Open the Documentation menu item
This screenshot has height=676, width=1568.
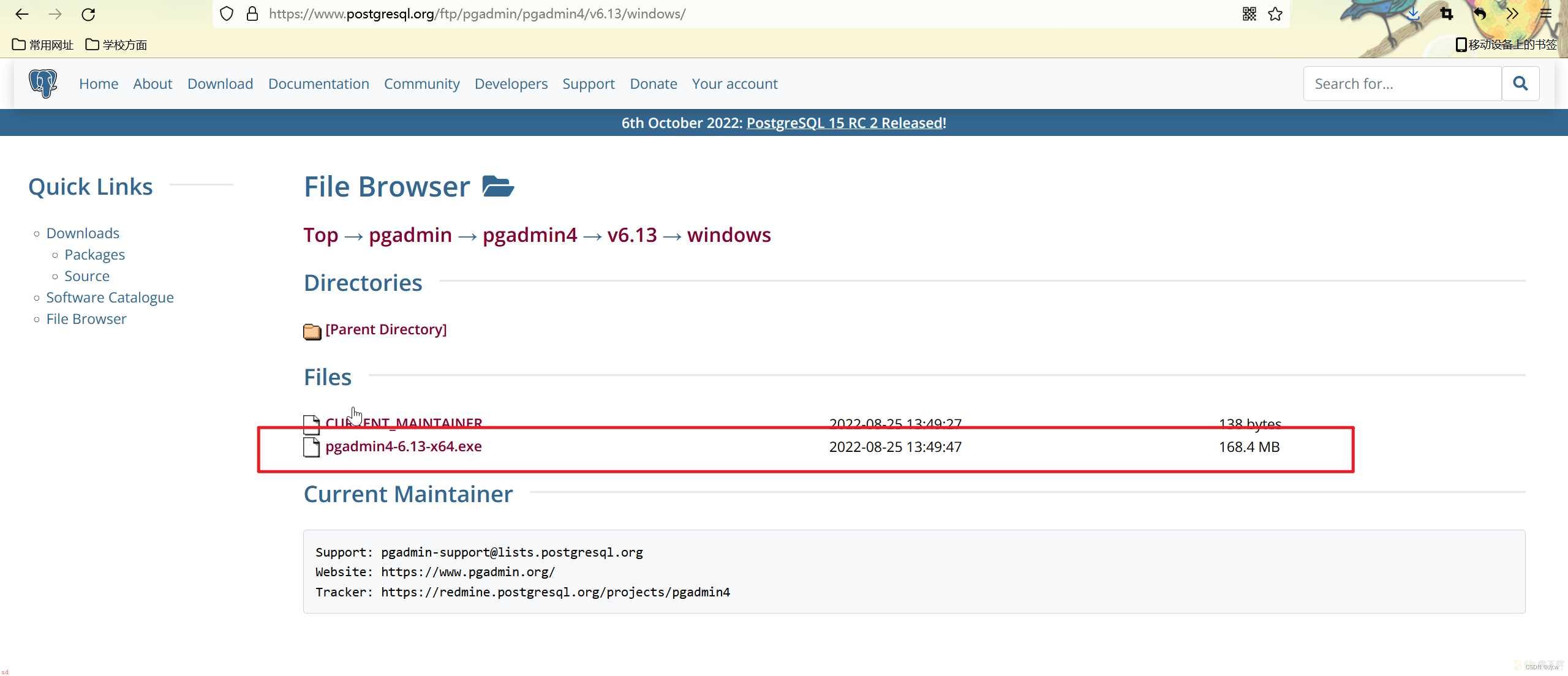point(318,84)
